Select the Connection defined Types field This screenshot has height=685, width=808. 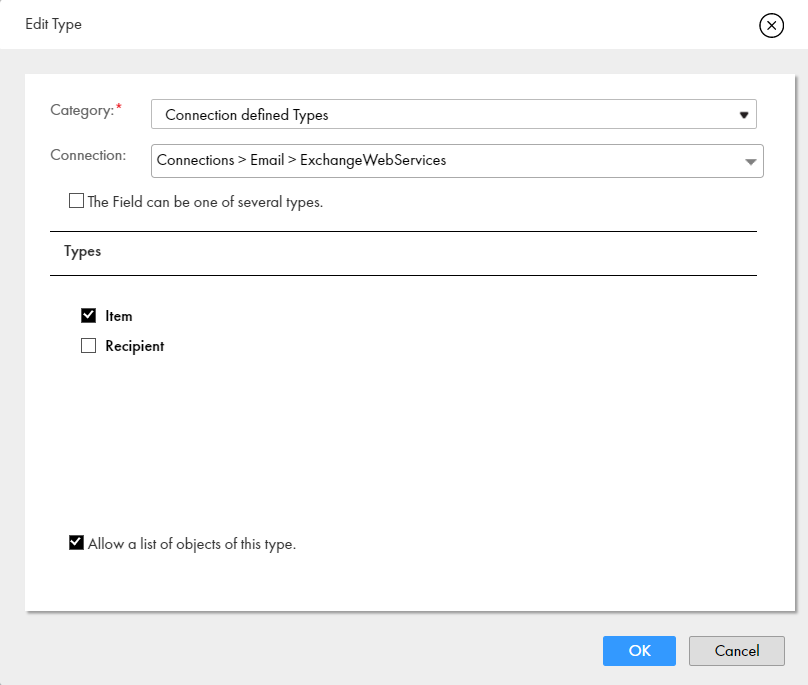[453, 114]
